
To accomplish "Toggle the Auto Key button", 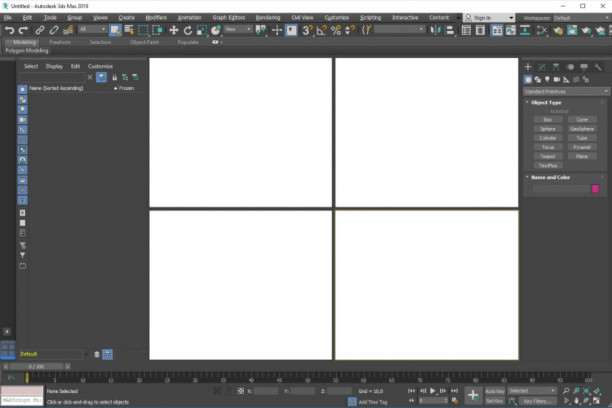I will [495, 391].
